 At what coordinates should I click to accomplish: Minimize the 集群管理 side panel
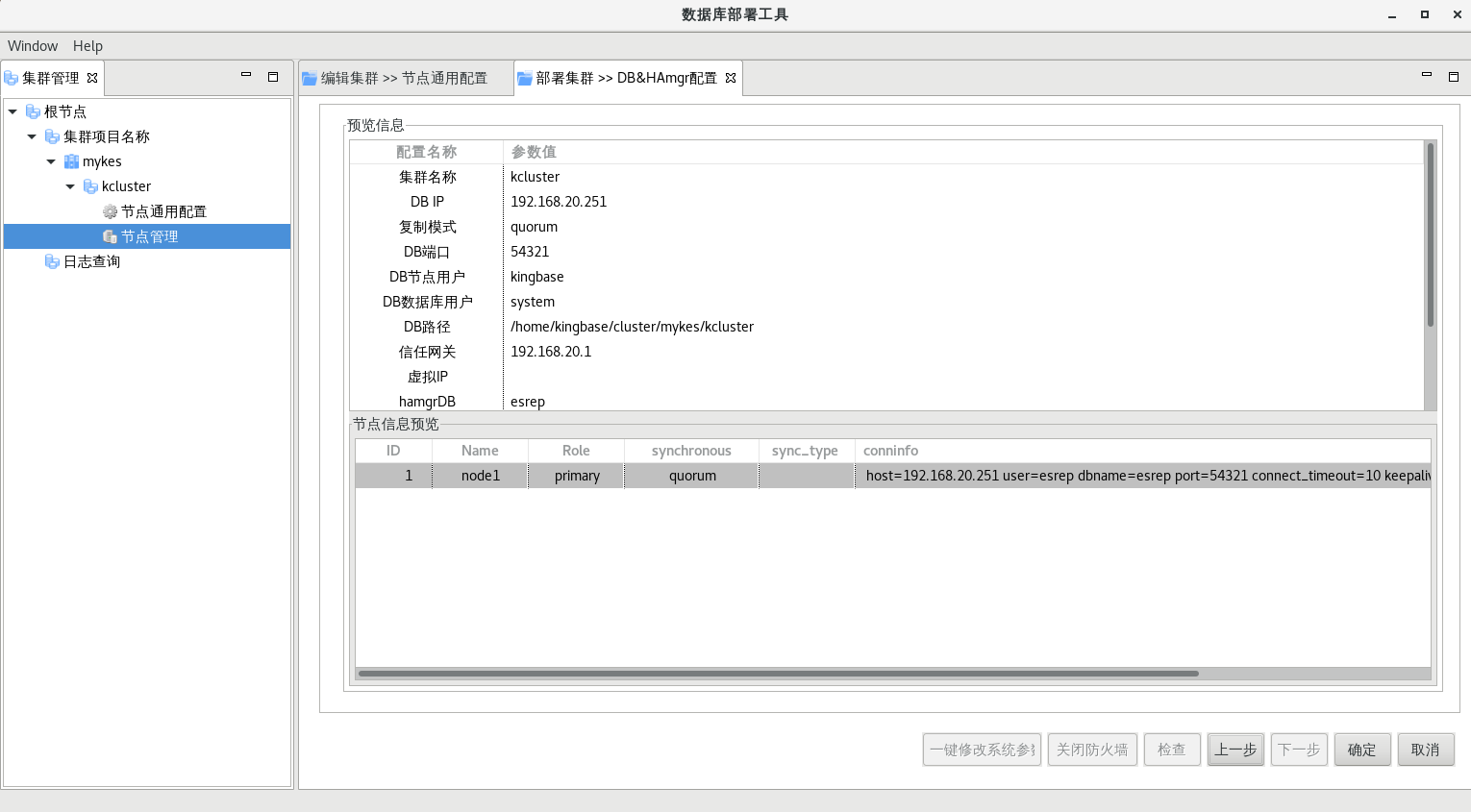pos(246,76)
